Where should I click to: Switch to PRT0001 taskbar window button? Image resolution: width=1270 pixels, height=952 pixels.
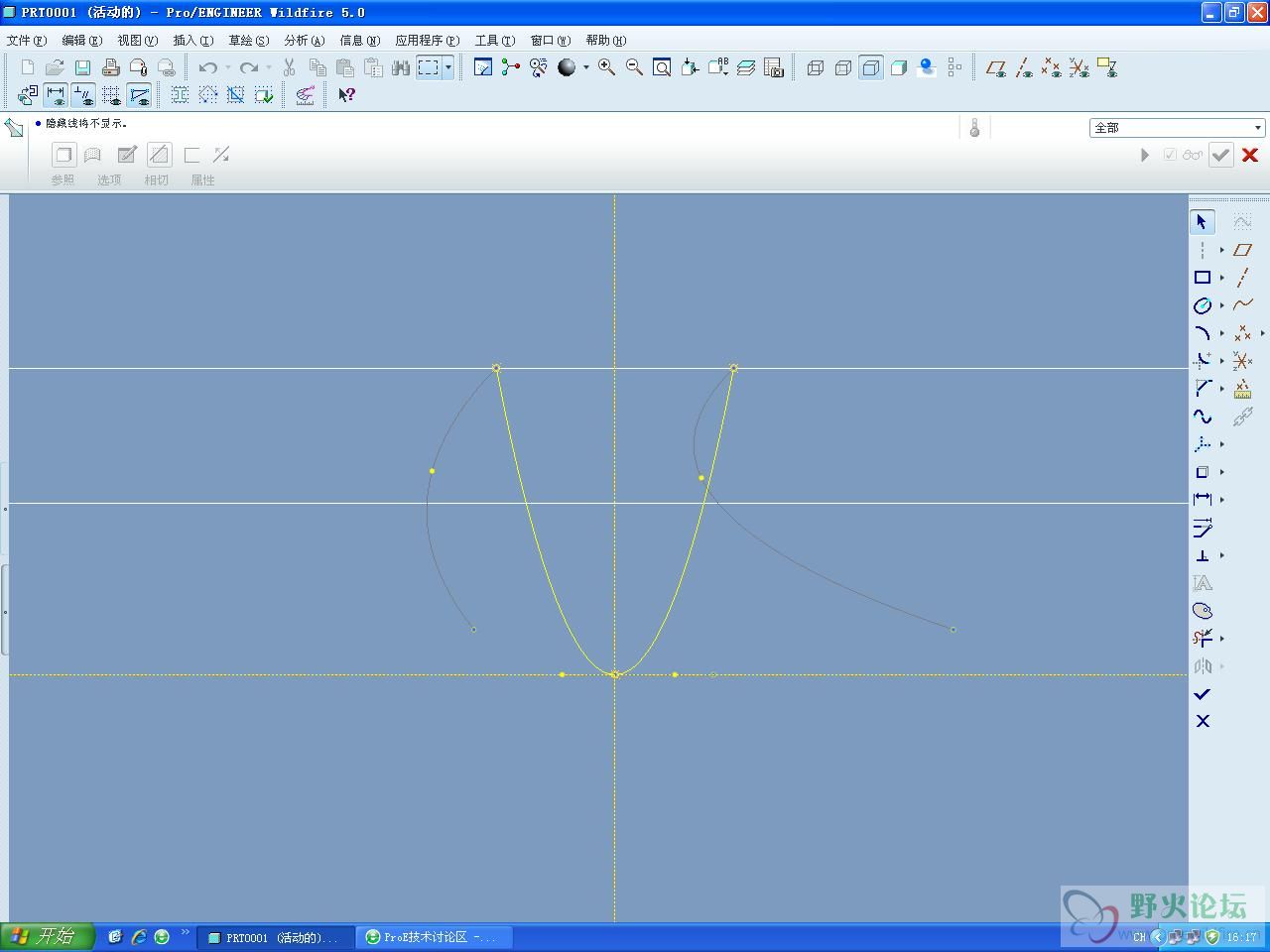(276, 937)
